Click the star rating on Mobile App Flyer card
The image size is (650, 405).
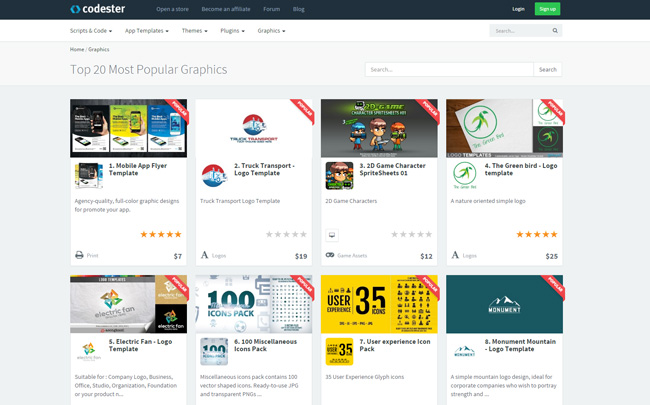coord(161,234)
